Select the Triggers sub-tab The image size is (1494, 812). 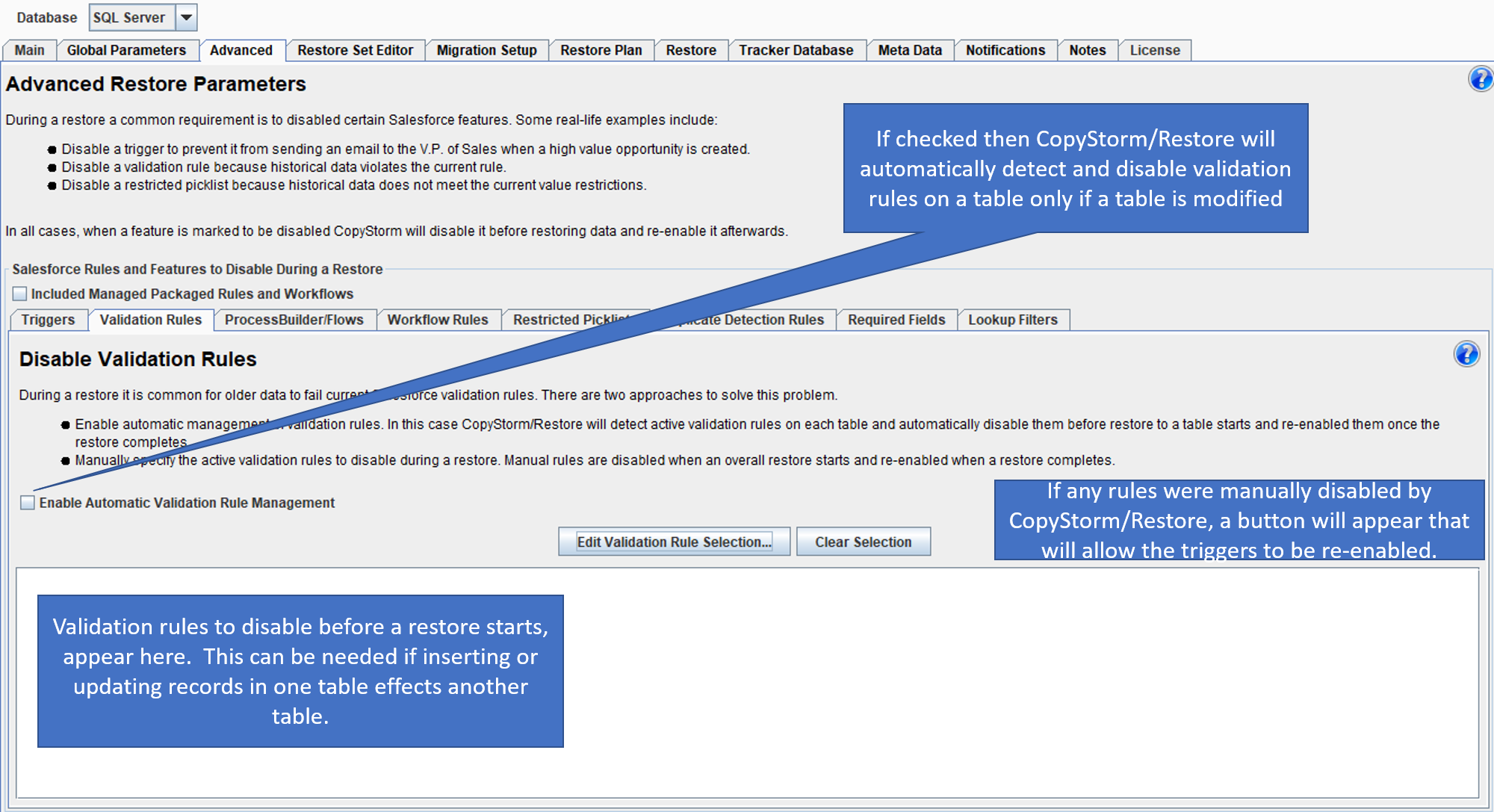[48, 320]
